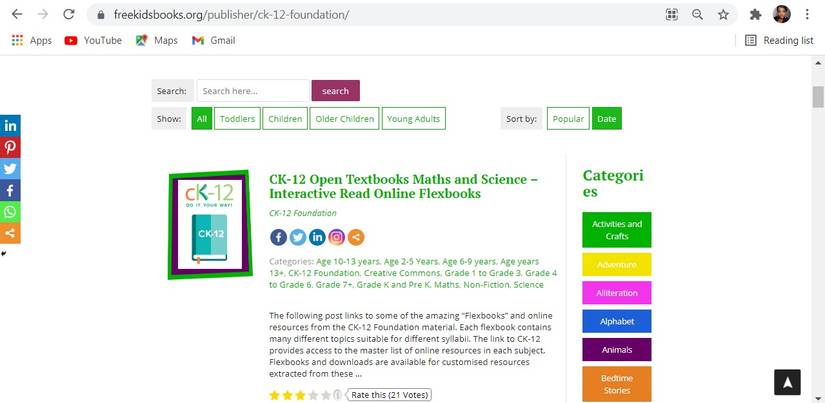Open QR code icon in address bar
The image size is (825, 403).
coord(671,15)
